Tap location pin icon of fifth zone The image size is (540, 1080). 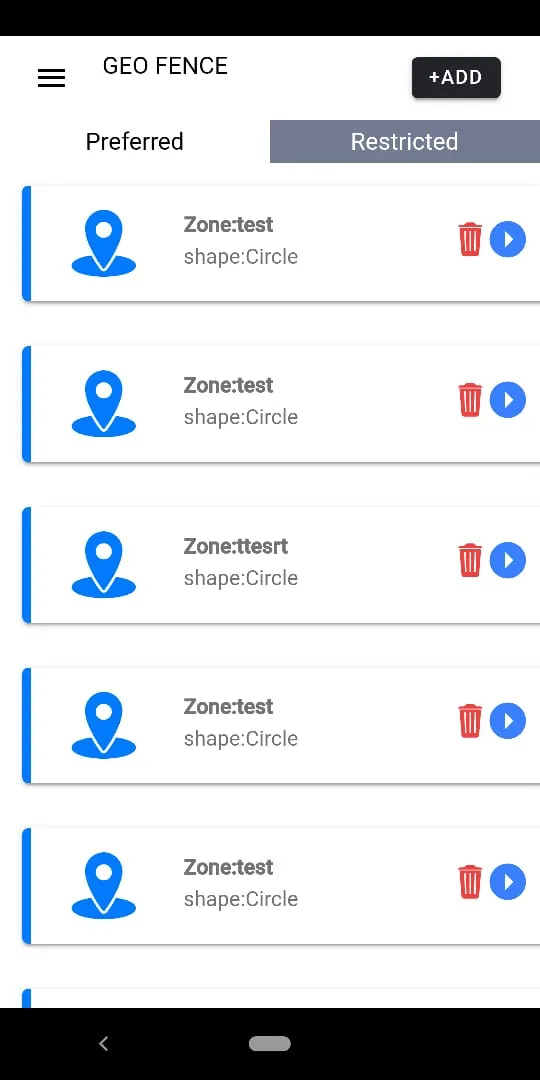point(103,885)
